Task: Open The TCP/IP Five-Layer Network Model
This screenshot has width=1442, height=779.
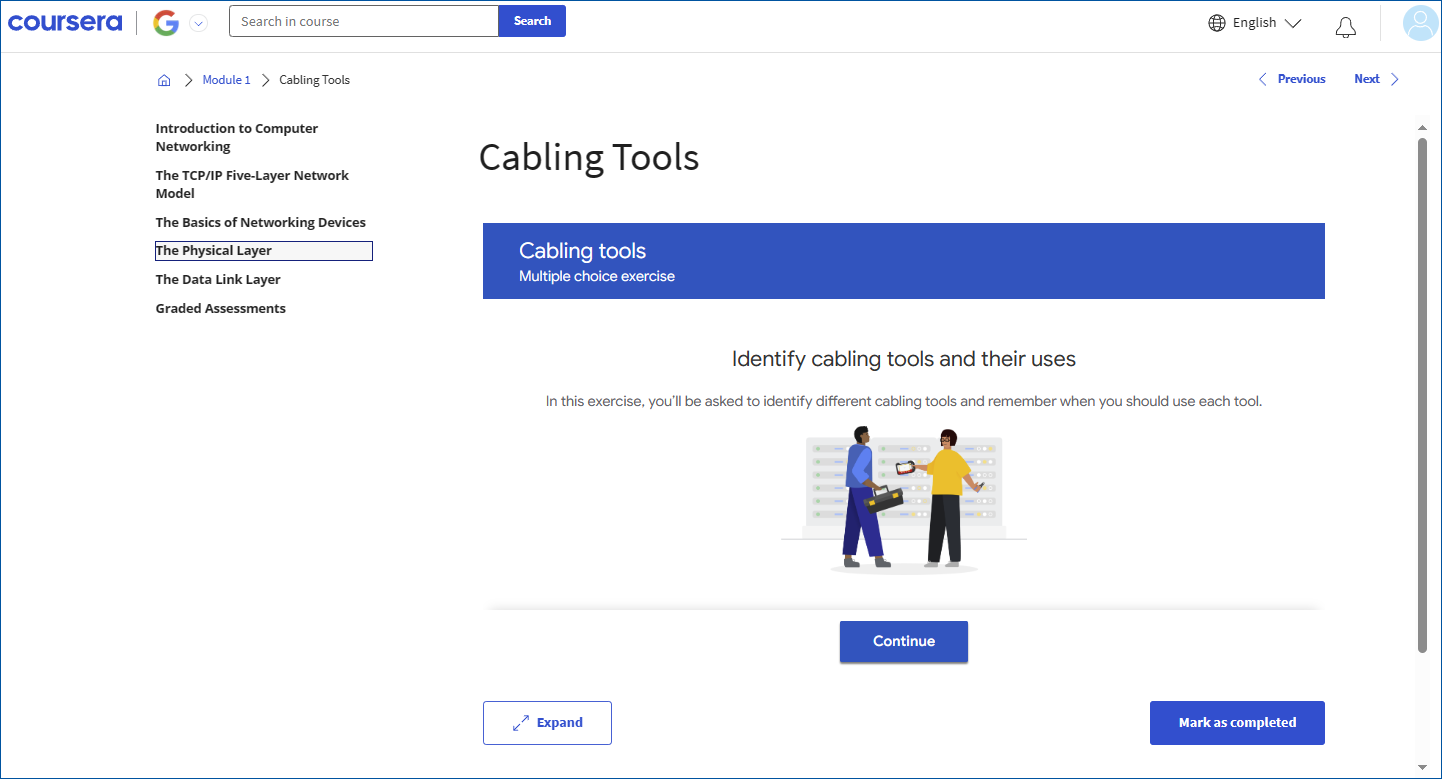Action: (x=252, y=184)
